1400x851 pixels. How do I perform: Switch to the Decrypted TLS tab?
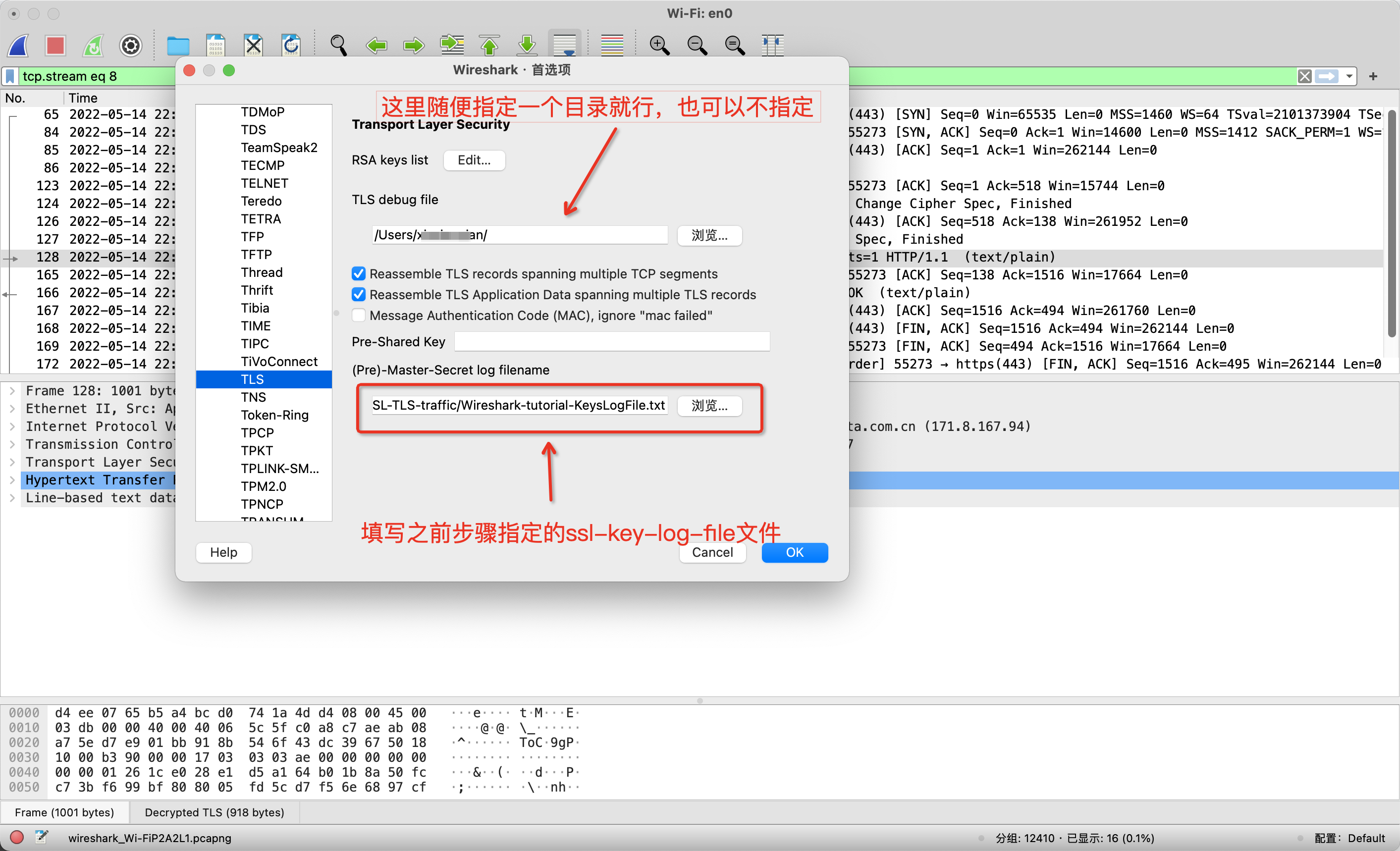[x=214, y=812]
